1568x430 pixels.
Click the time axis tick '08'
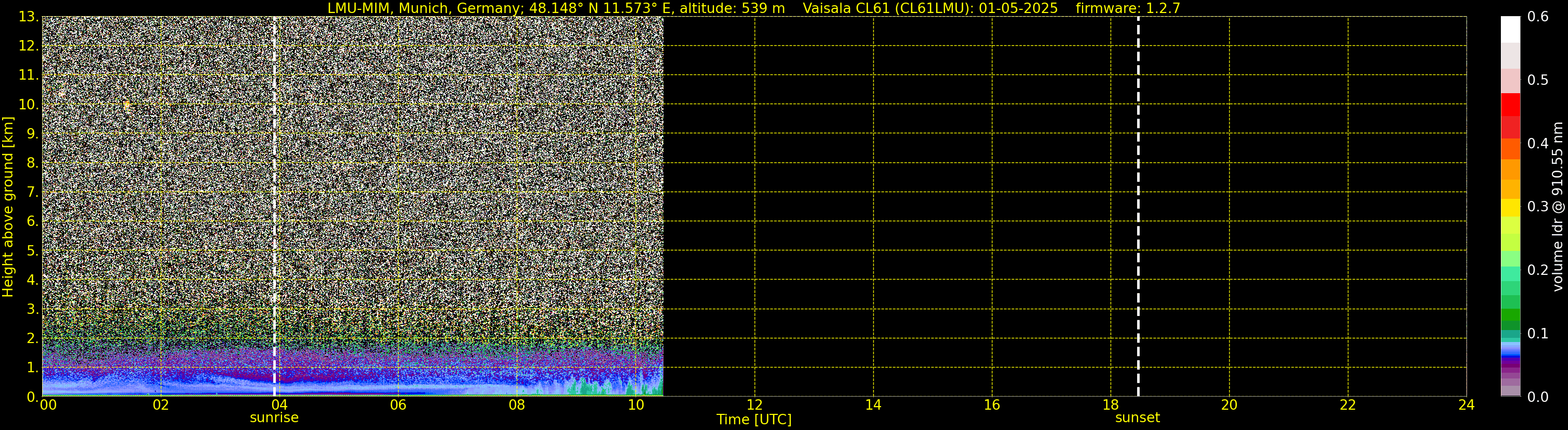pos(517,405)
